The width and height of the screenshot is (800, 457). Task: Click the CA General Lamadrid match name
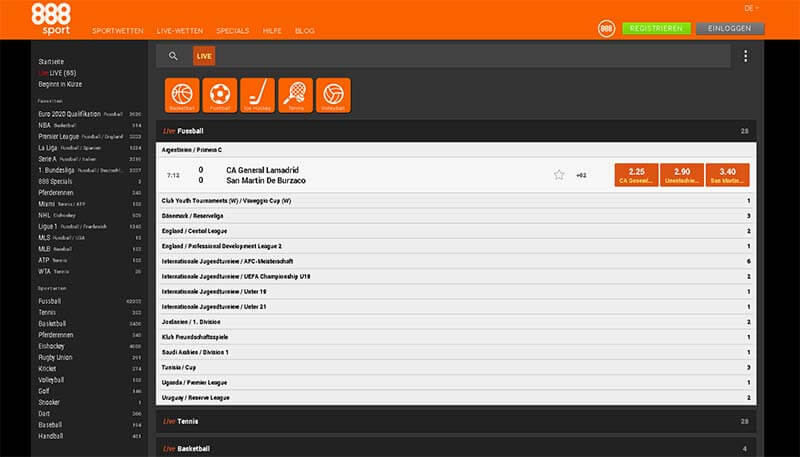click(x=263, y=170)
